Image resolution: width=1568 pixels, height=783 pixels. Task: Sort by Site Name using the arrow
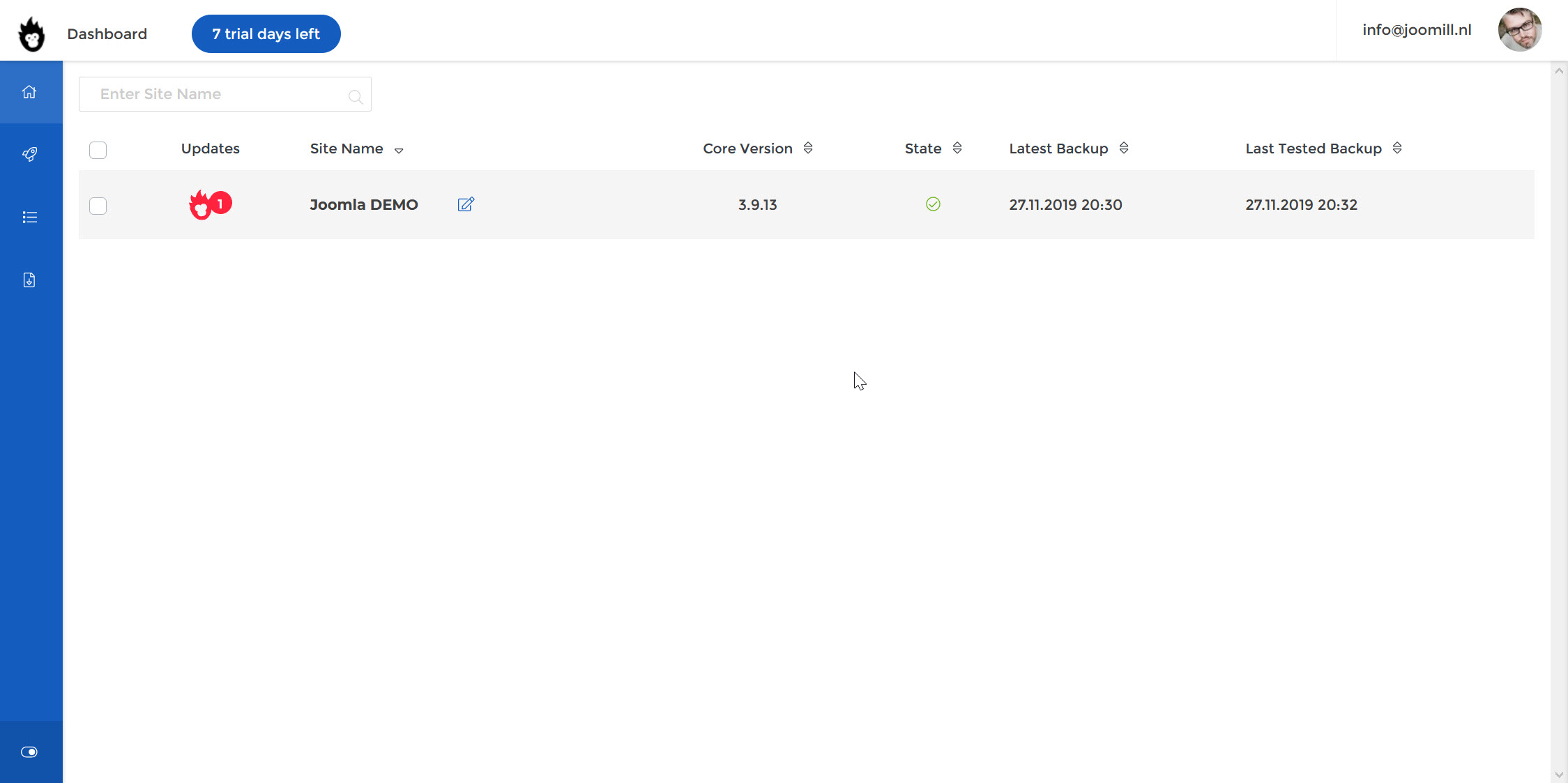pyautogui.click(x=399, y=150)
